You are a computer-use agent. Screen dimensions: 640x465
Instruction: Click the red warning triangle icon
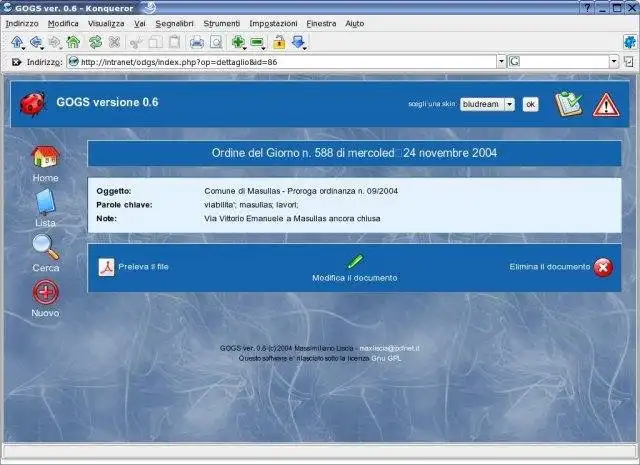[x=606, y=105]
